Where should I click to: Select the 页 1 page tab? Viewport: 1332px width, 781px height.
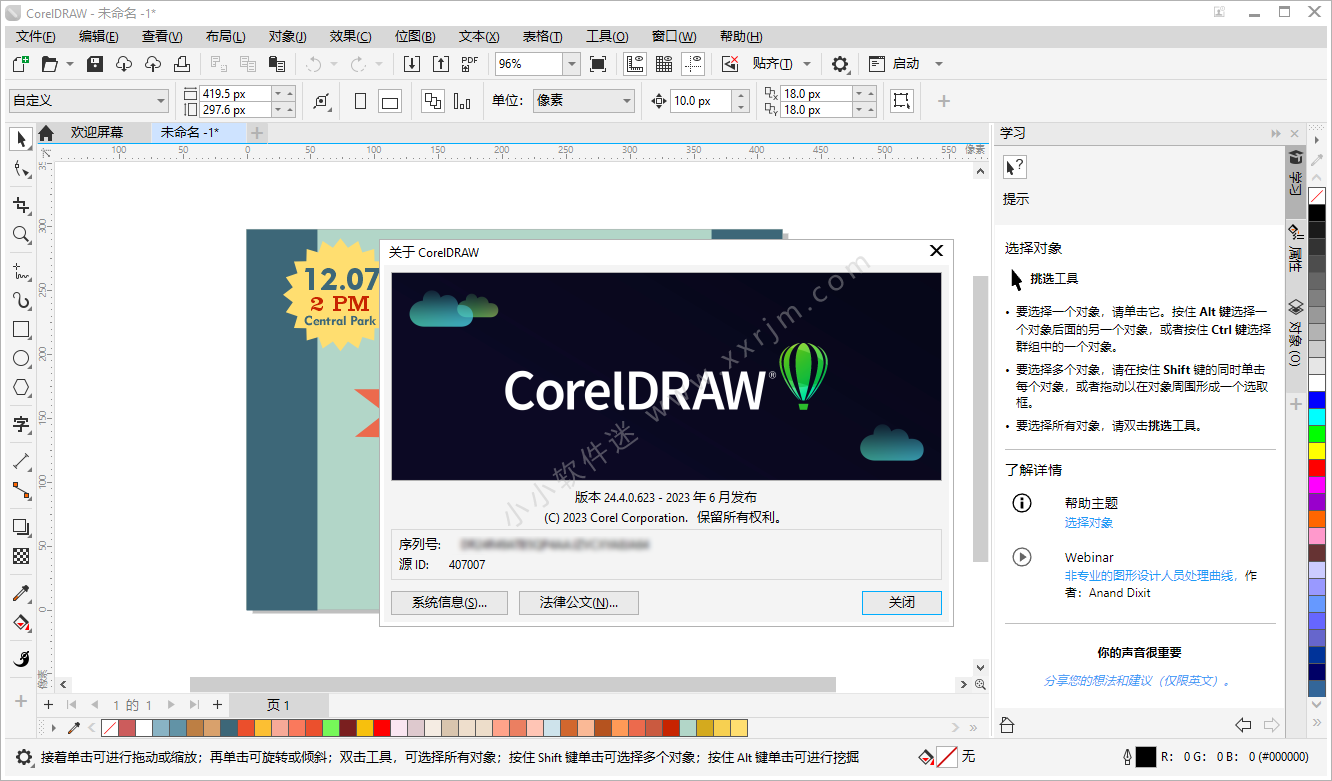(x=278, y=705)
